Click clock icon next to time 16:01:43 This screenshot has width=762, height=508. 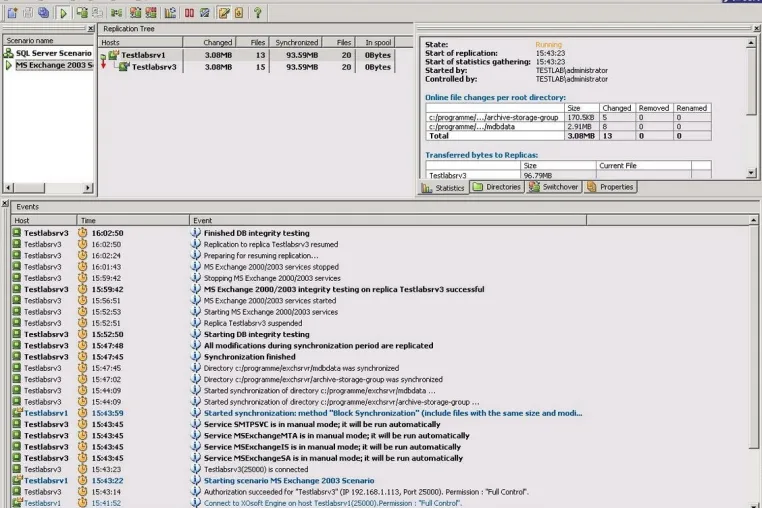coord(83,267)
